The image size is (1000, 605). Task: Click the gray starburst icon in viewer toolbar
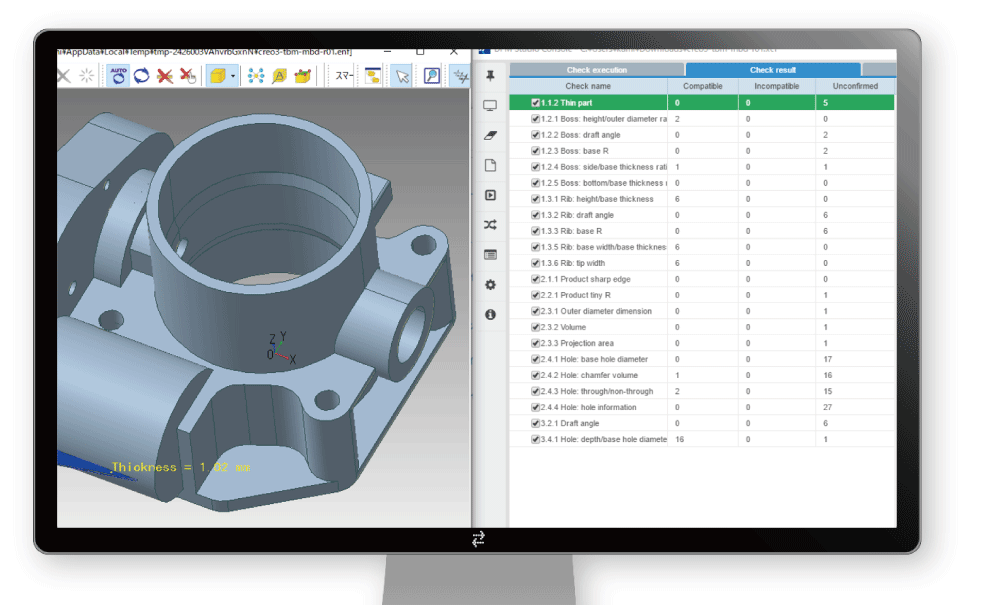coord(87,77)
